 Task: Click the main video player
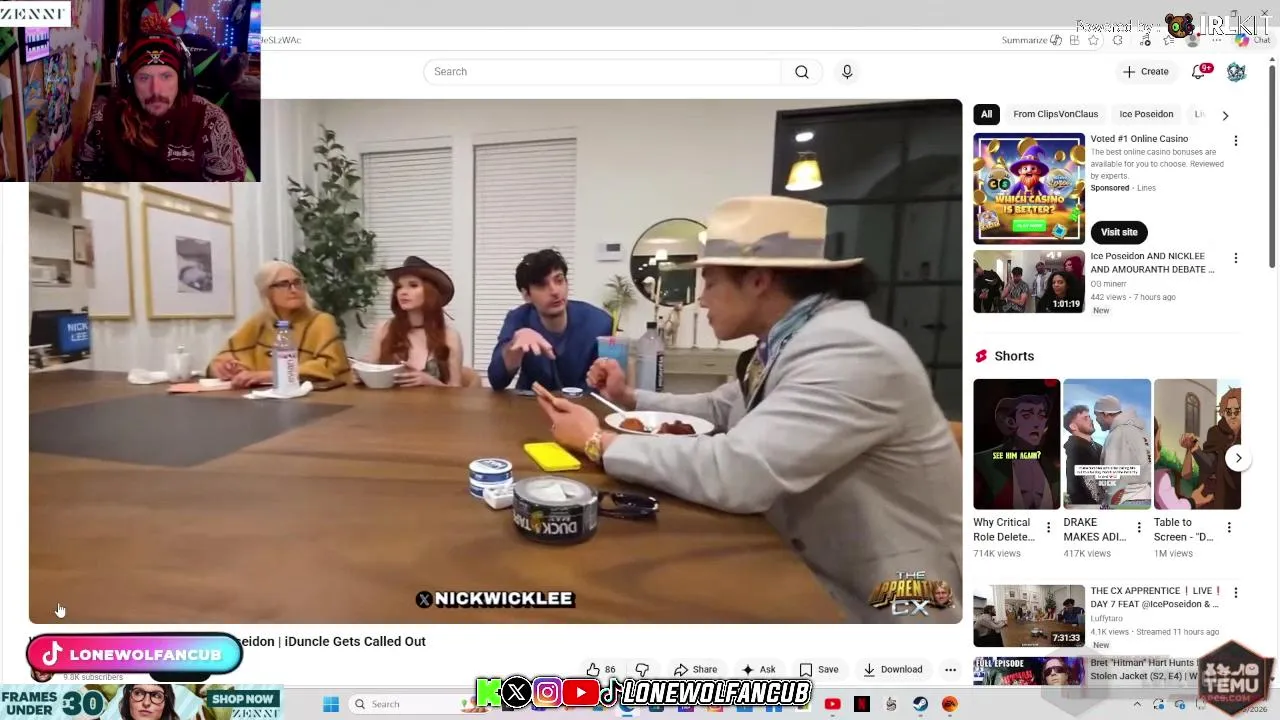pyautogui.click(x=496, y=361)
